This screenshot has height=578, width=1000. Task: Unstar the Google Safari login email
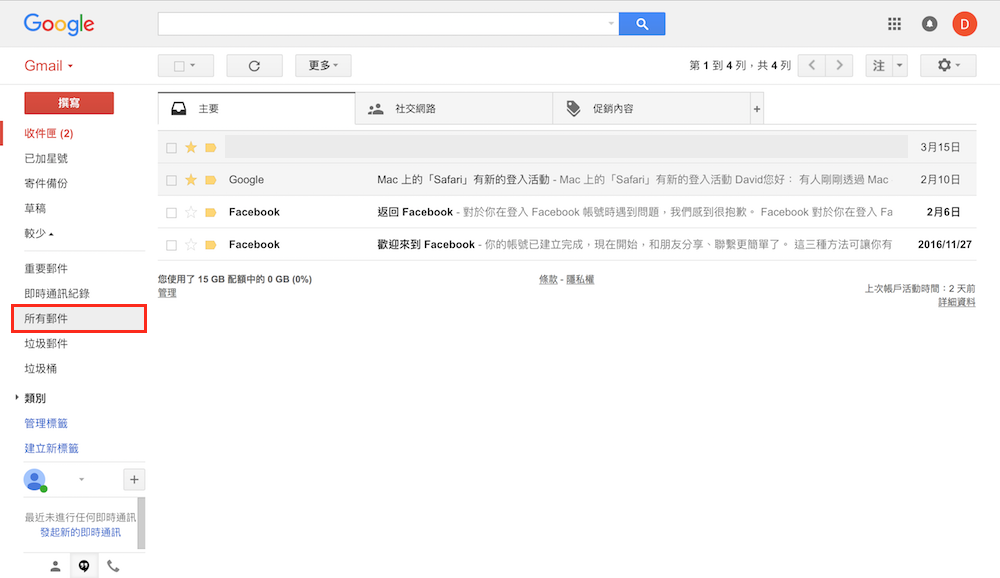click(x=191, y=180)
